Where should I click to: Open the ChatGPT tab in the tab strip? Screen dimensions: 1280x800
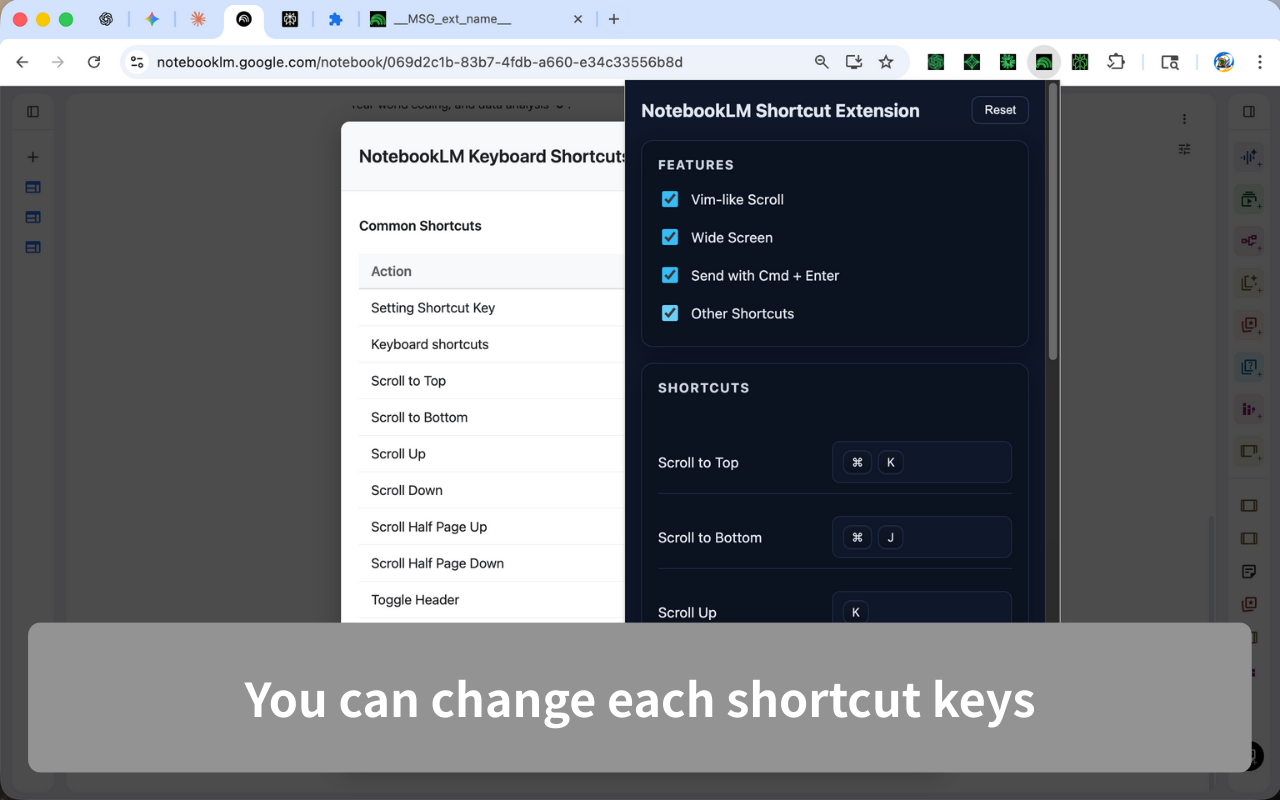coord(106,19)
